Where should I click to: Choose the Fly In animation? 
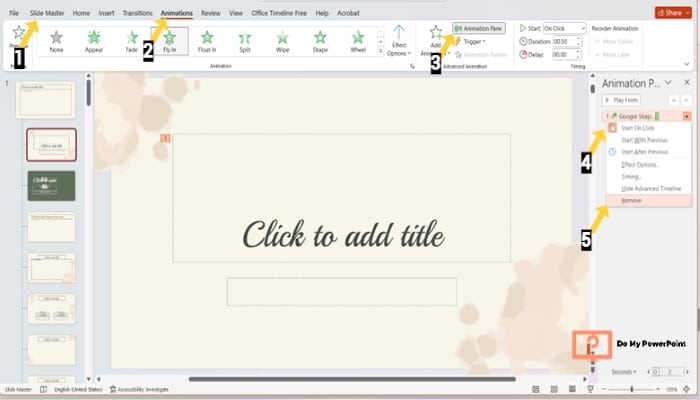tap(170, 41)
